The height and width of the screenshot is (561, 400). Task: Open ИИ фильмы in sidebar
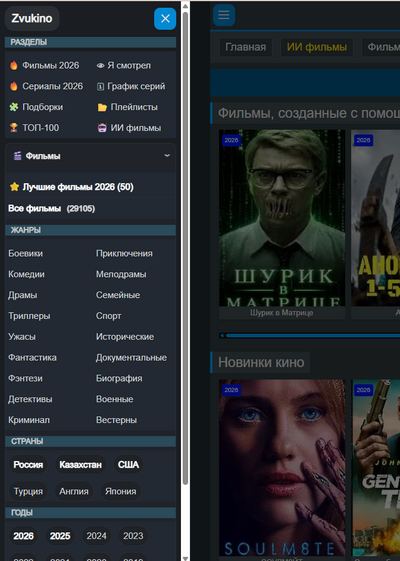click(136, 128)
